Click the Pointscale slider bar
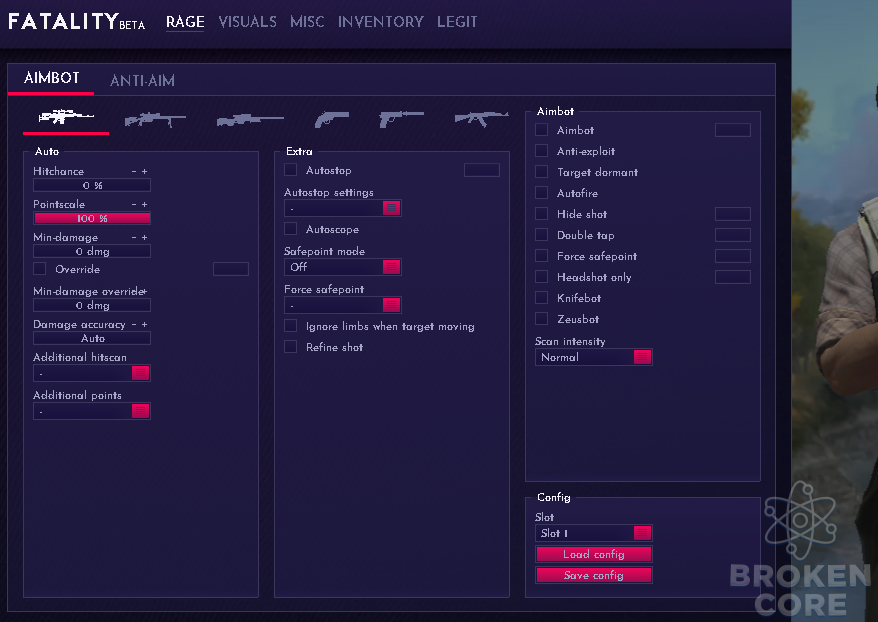Image resolution: width=878 pixels, height=622 pixels. [x=92, y=218]
